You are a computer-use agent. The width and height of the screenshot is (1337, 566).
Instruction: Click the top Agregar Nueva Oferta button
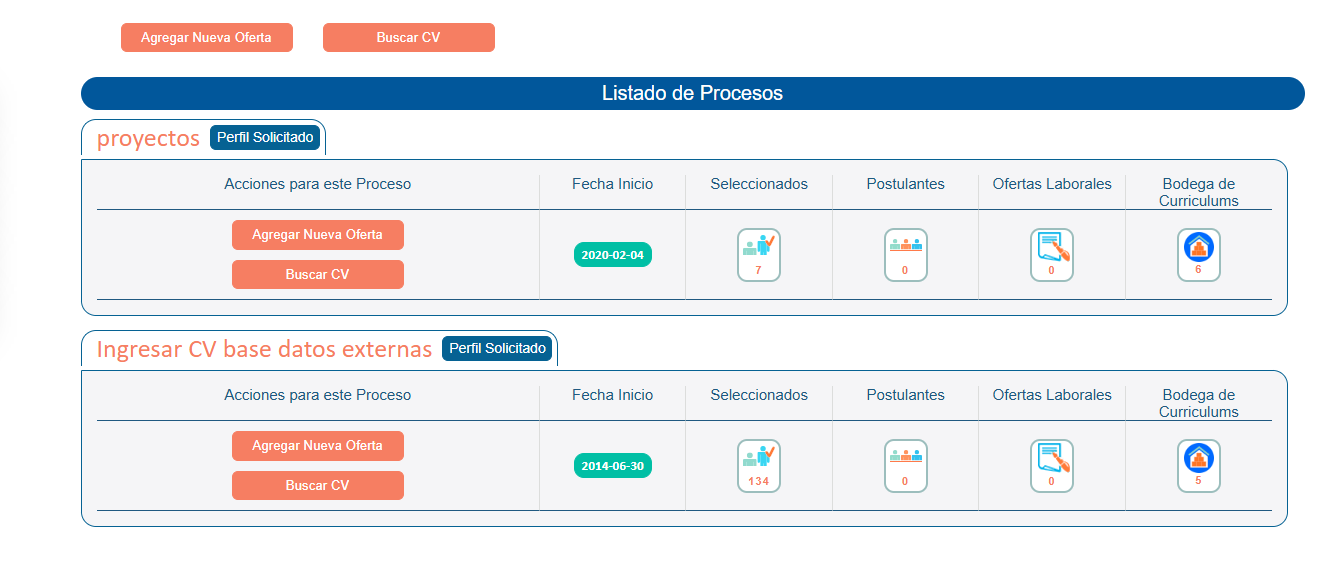click(207, 38)
